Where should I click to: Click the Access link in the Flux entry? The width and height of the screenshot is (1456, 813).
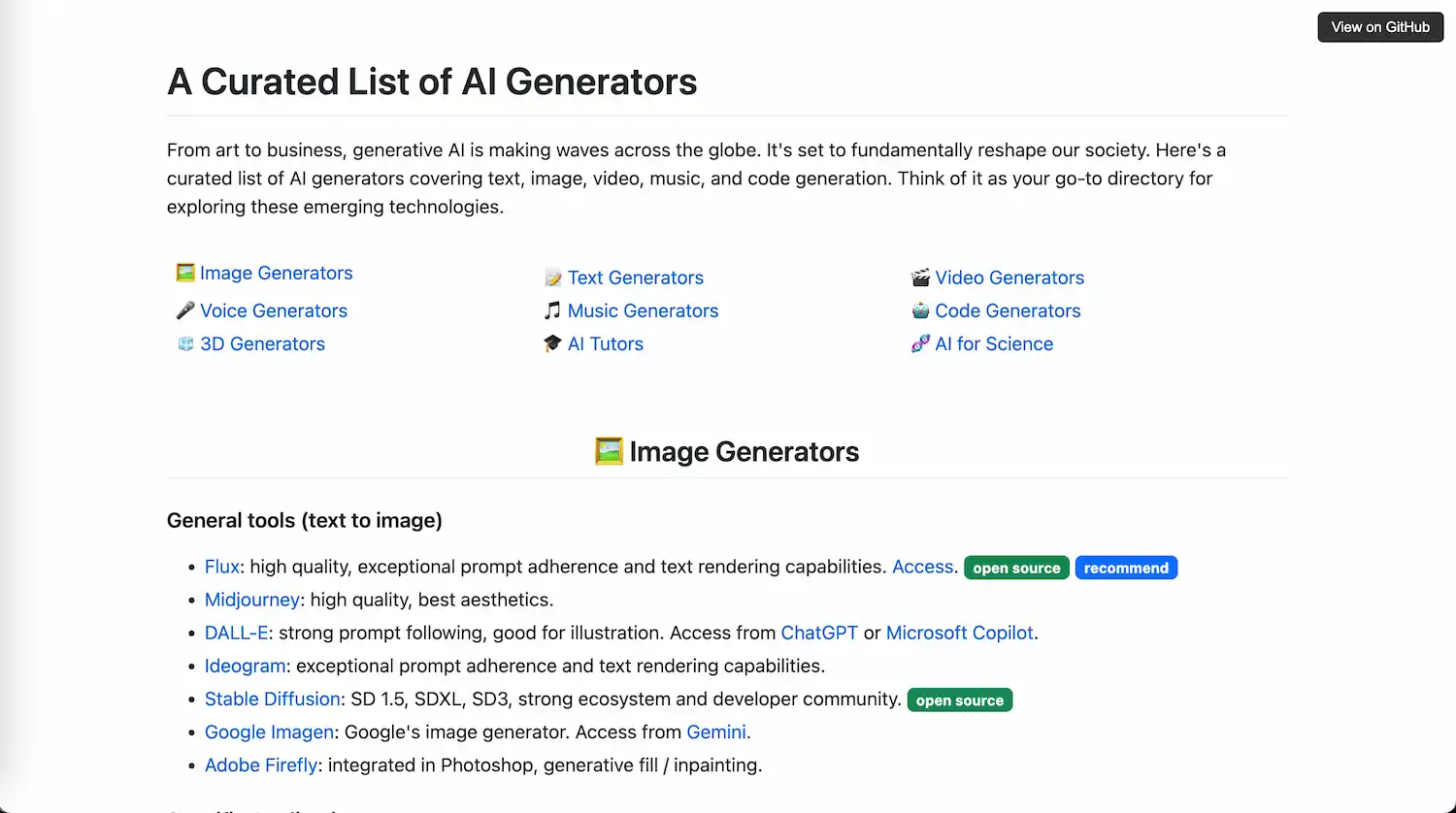[x=922, y=567]
